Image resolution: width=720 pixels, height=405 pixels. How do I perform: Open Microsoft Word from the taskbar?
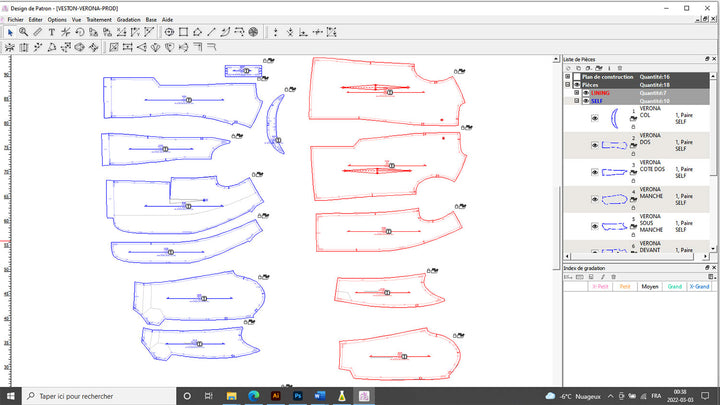320,396
